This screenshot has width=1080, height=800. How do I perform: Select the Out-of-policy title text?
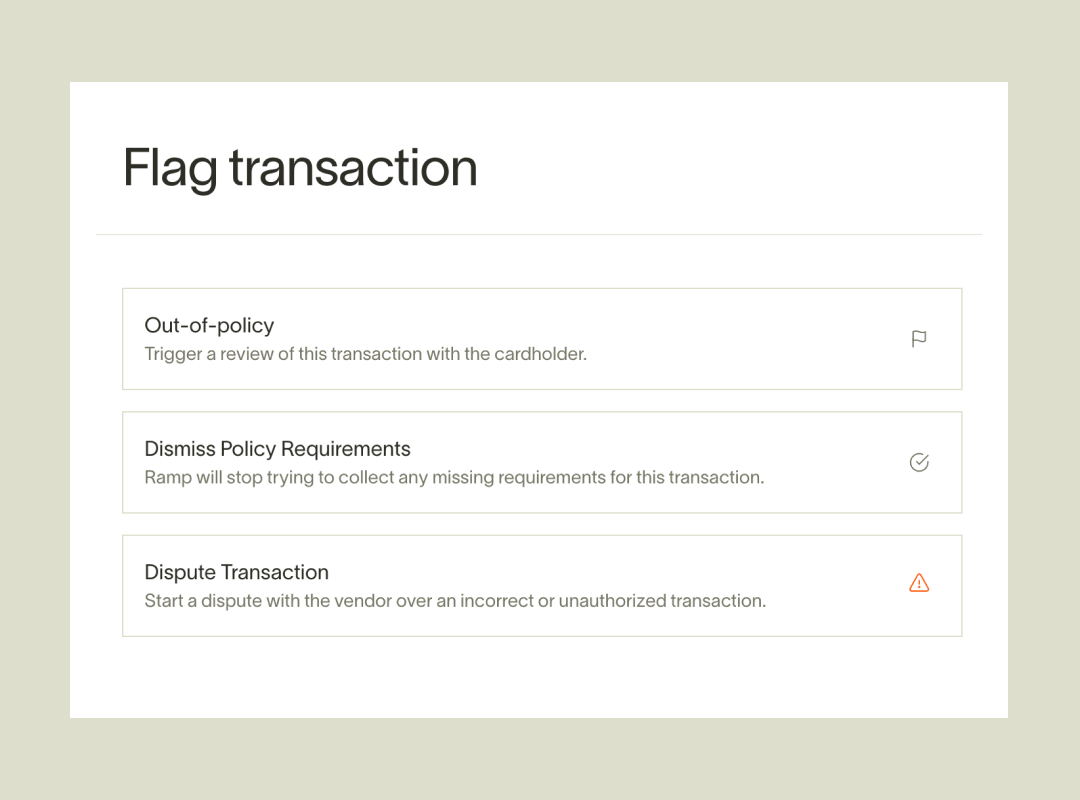pos(209,325)
